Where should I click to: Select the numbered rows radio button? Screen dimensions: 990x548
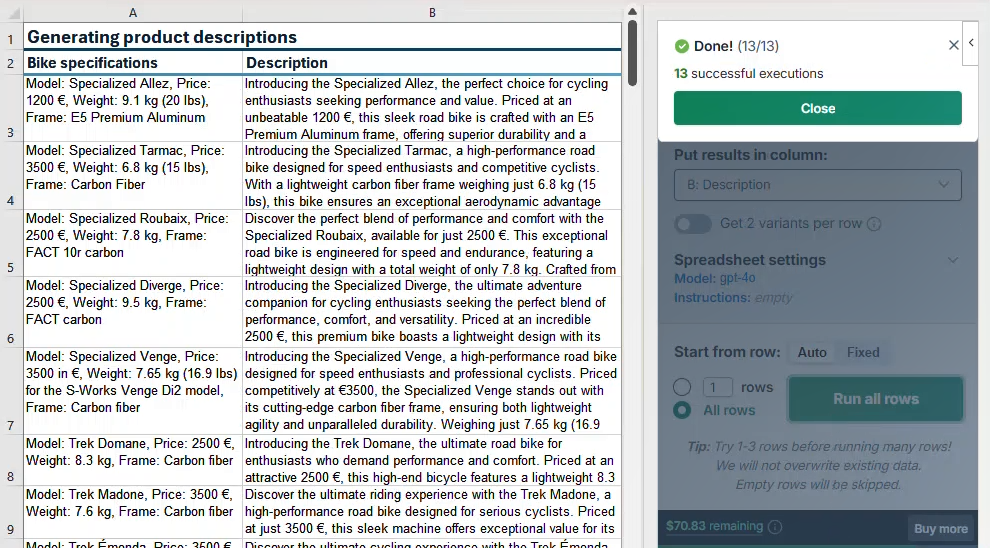[x=682, y=387]
